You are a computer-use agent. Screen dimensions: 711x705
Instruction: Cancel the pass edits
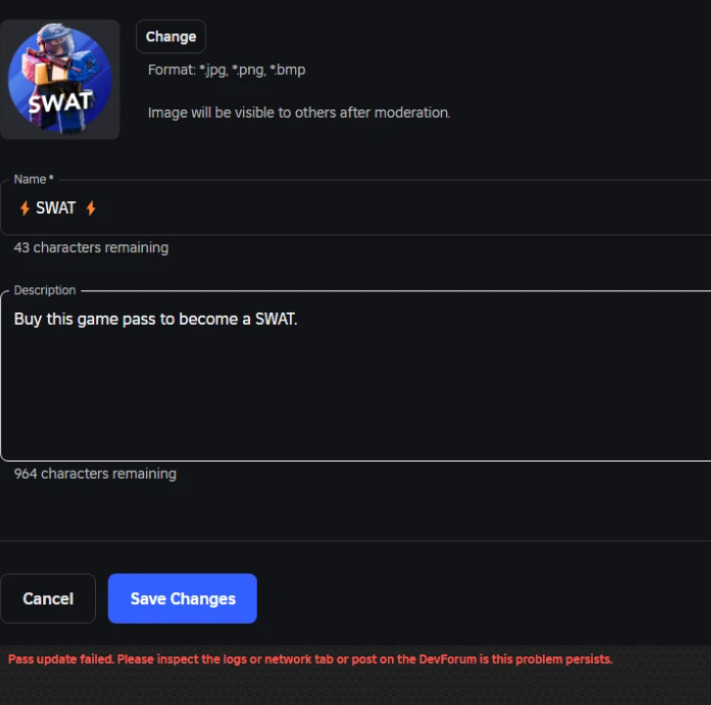(x=48, y=598)
